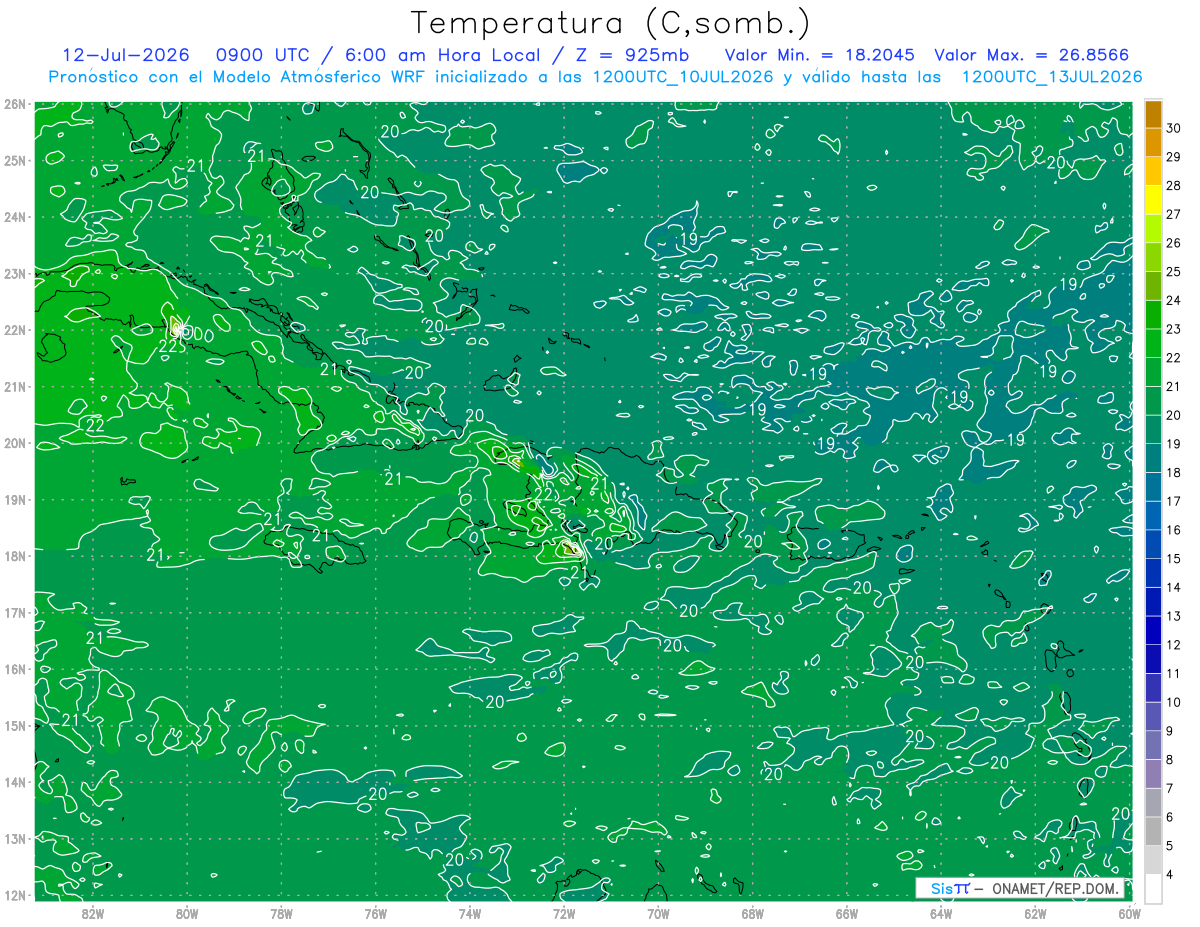Click the legend number "10"
Viewport: 1200px width, 927px height.
(x=1174, y=702)
